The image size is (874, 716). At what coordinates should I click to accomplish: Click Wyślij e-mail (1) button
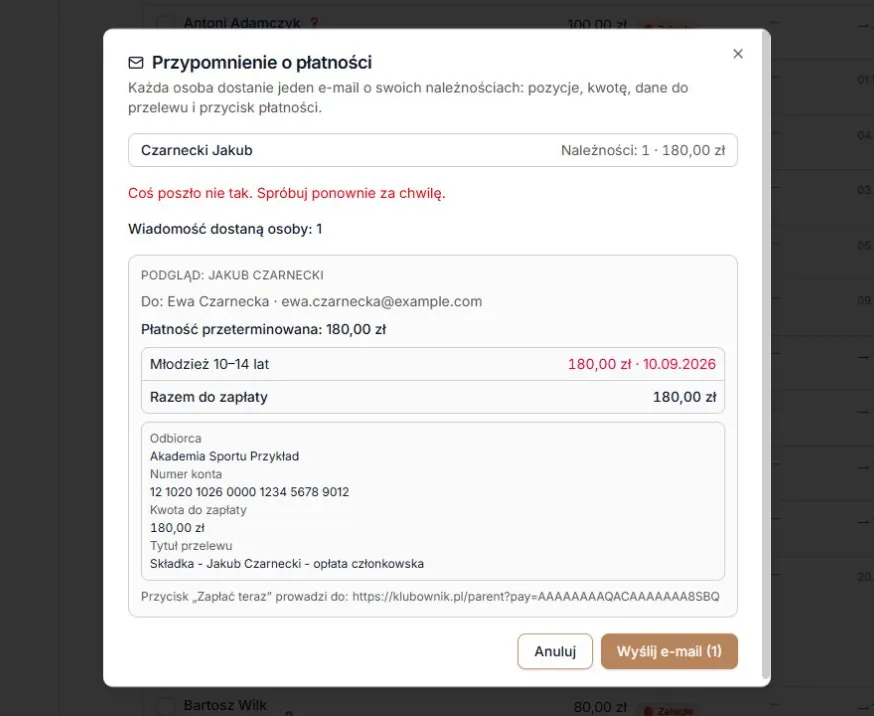tap(669, 651)
